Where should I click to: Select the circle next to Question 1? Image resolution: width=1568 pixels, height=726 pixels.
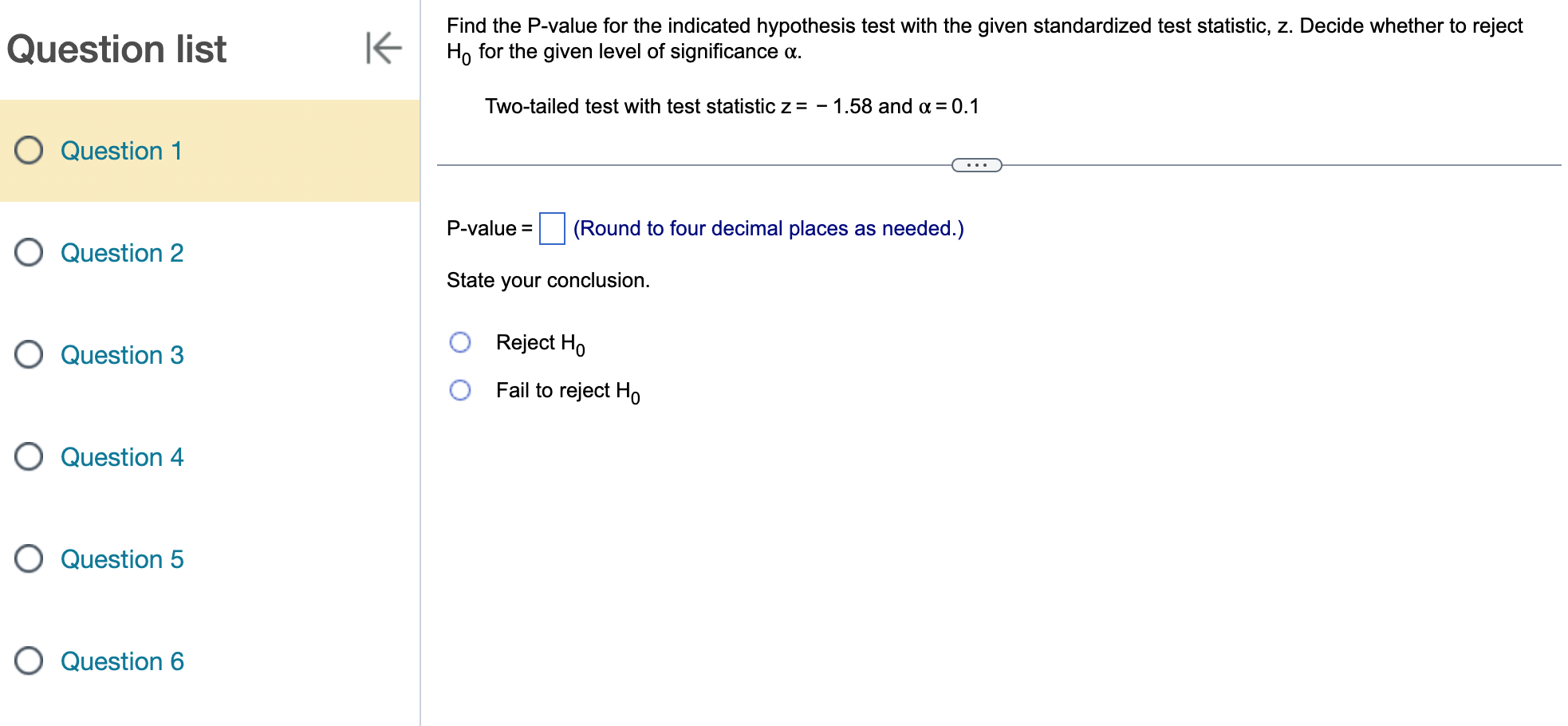(x=29, y=151)
